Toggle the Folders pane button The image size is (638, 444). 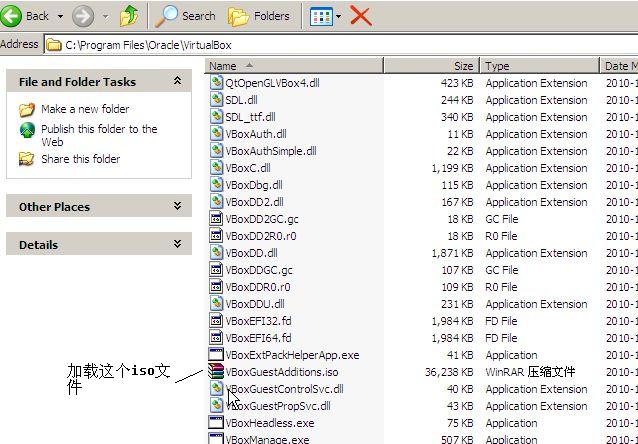tap(259, 16)
